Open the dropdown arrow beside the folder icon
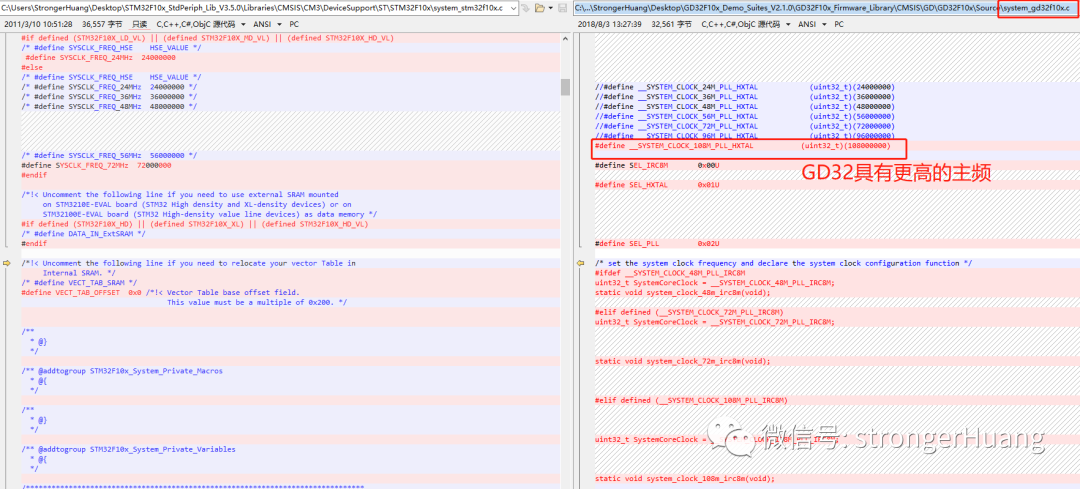 coord(550,8)
